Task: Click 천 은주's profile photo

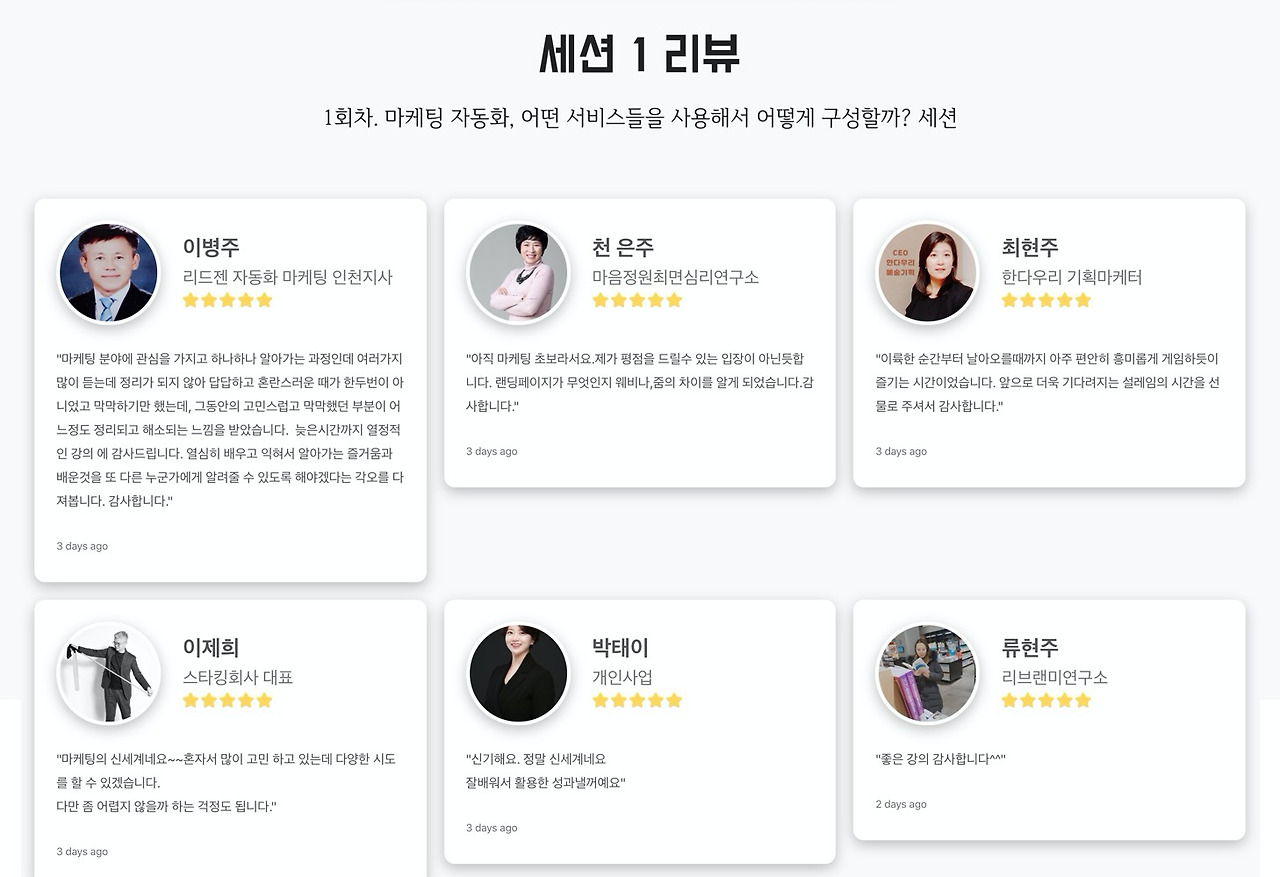Action: 518,273
